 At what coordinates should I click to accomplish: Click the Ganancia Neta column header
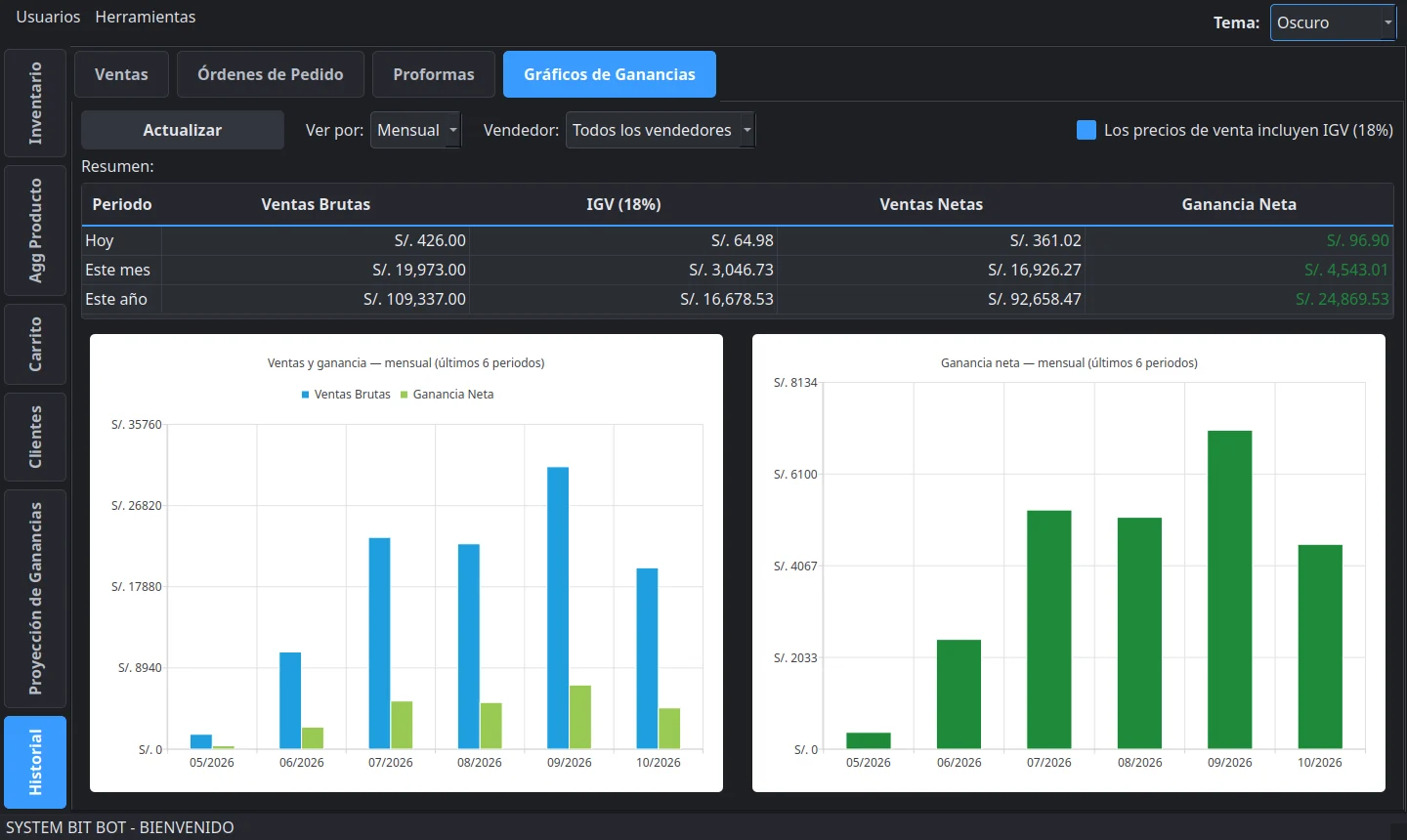coord(1239,204)
